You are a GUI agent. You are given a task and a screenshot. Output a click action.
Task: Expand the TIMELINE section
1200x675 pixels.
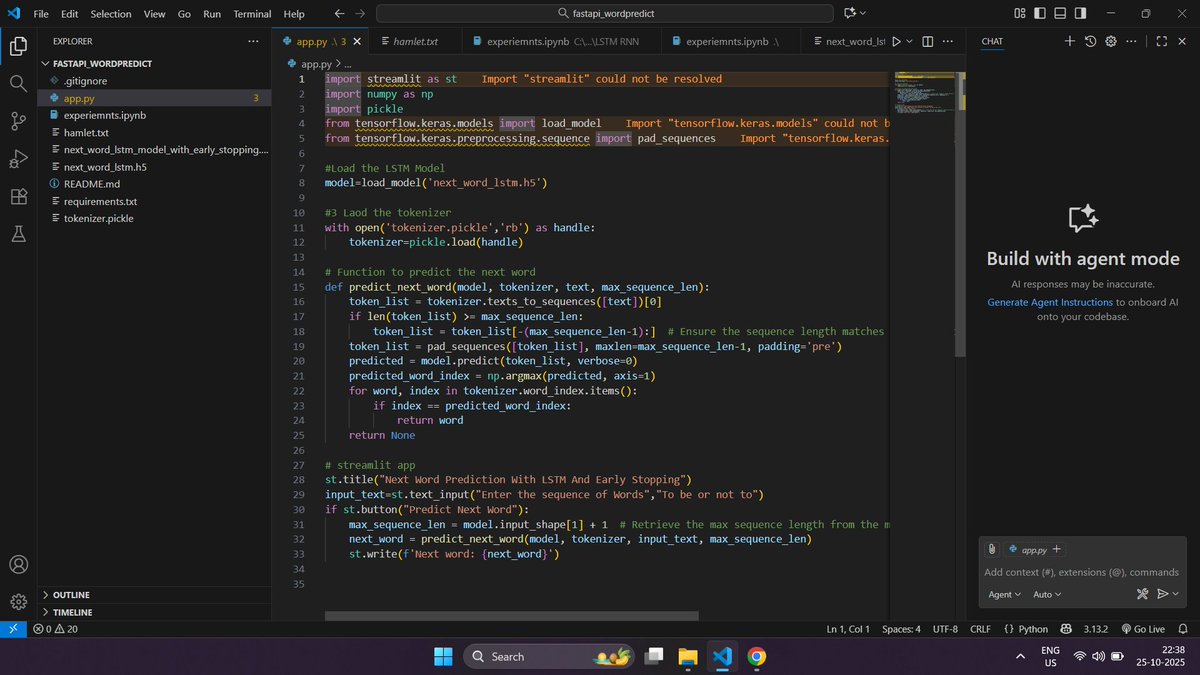coord(154,612)
